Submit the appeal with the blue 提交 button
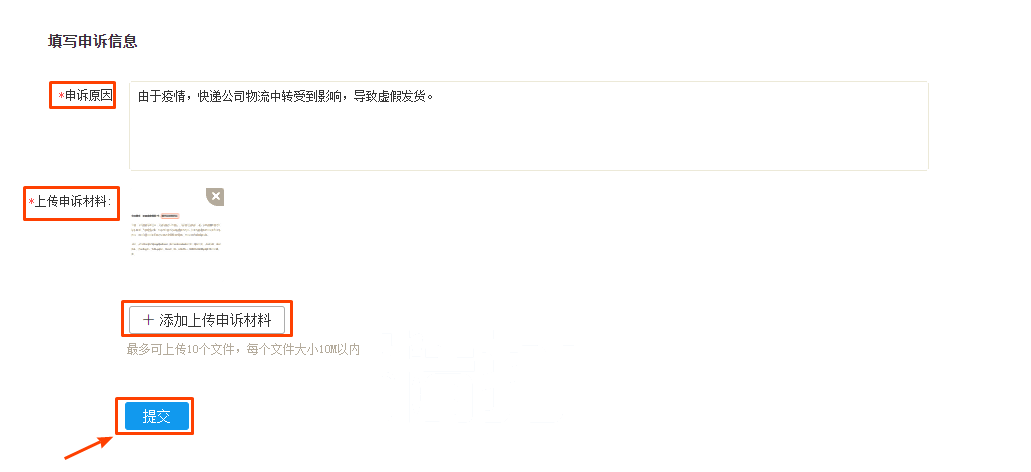This screenshot has height=472, width=1031. coord(157,416)
